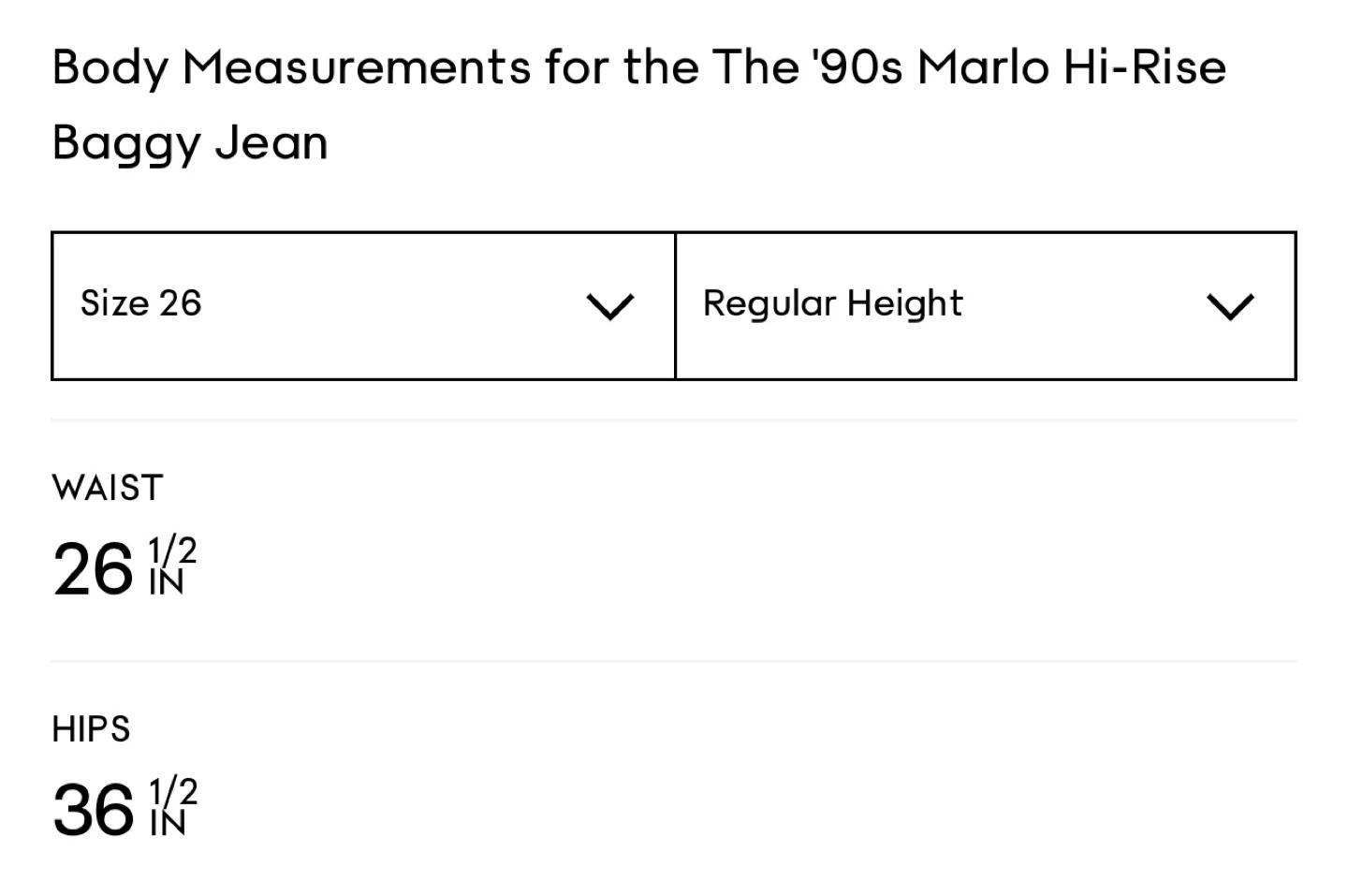Expand the Regular Height dropdown

[985, 305]
